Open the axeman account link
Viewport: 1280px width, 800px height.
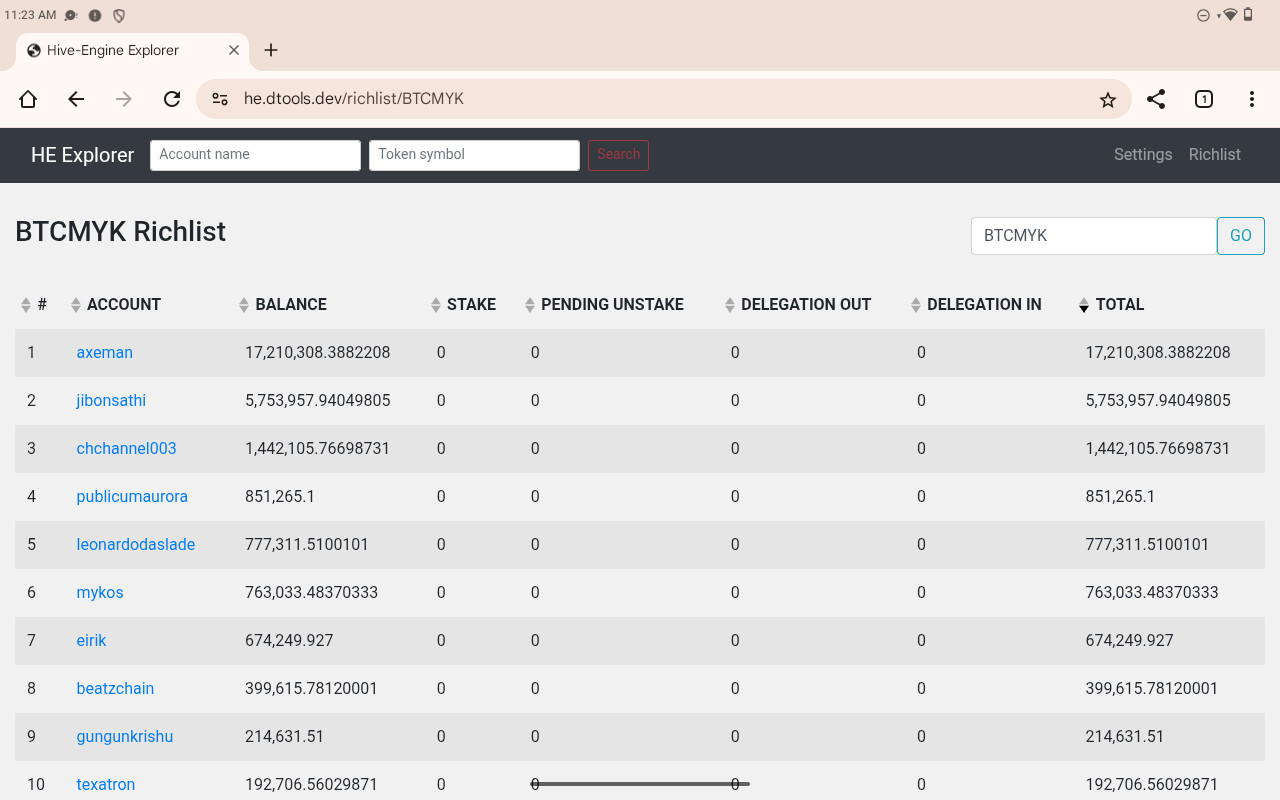(x=105, y=353)
